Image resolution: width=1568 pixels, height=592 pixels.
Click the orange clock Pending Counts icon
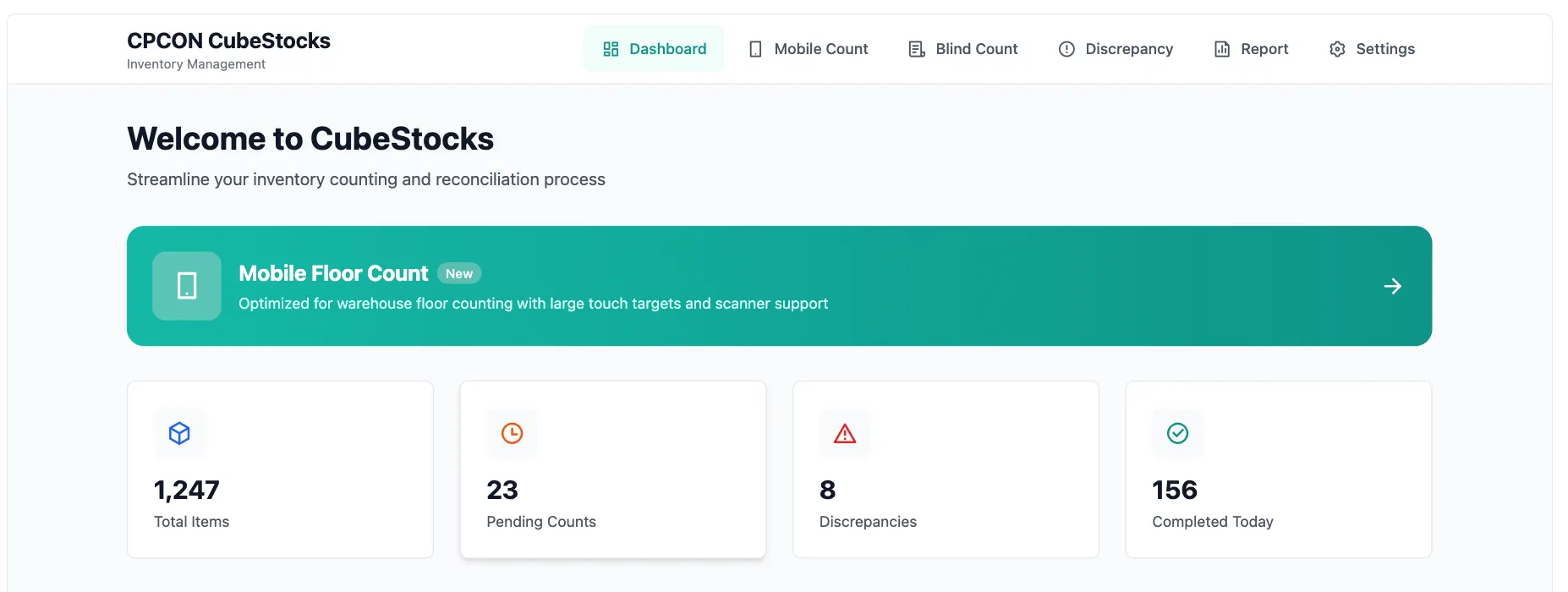pyautogui.click(x=512, y=434)
